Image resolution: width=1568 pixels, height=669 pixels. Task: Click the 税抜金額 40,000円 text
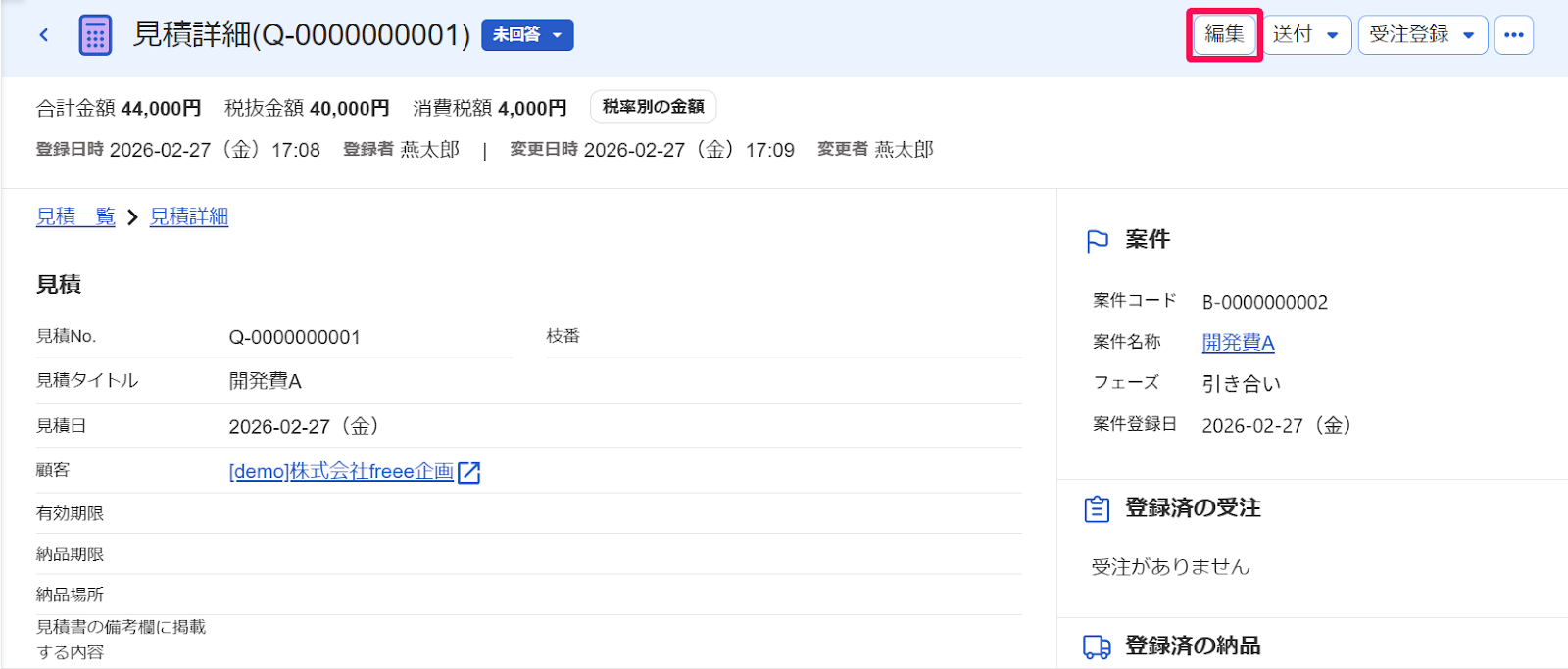point(307,108)
